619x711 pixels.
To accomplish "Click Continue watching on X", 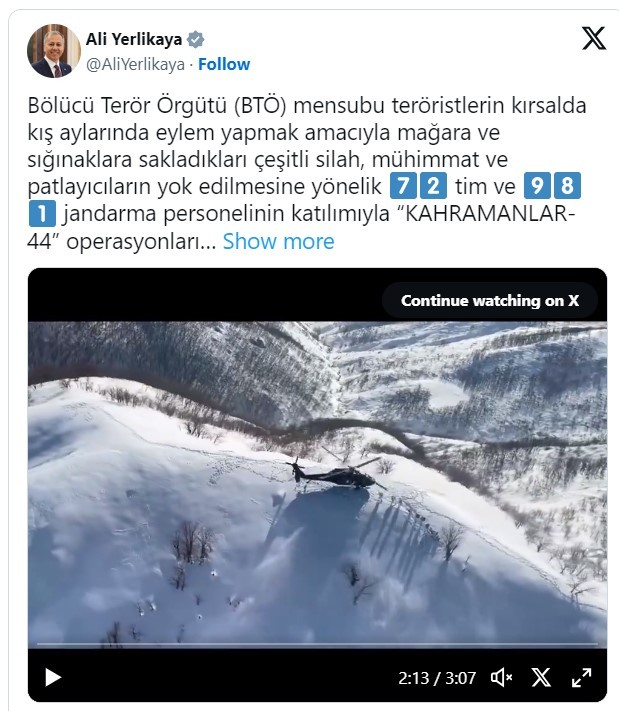I will (x=490, y=300).
